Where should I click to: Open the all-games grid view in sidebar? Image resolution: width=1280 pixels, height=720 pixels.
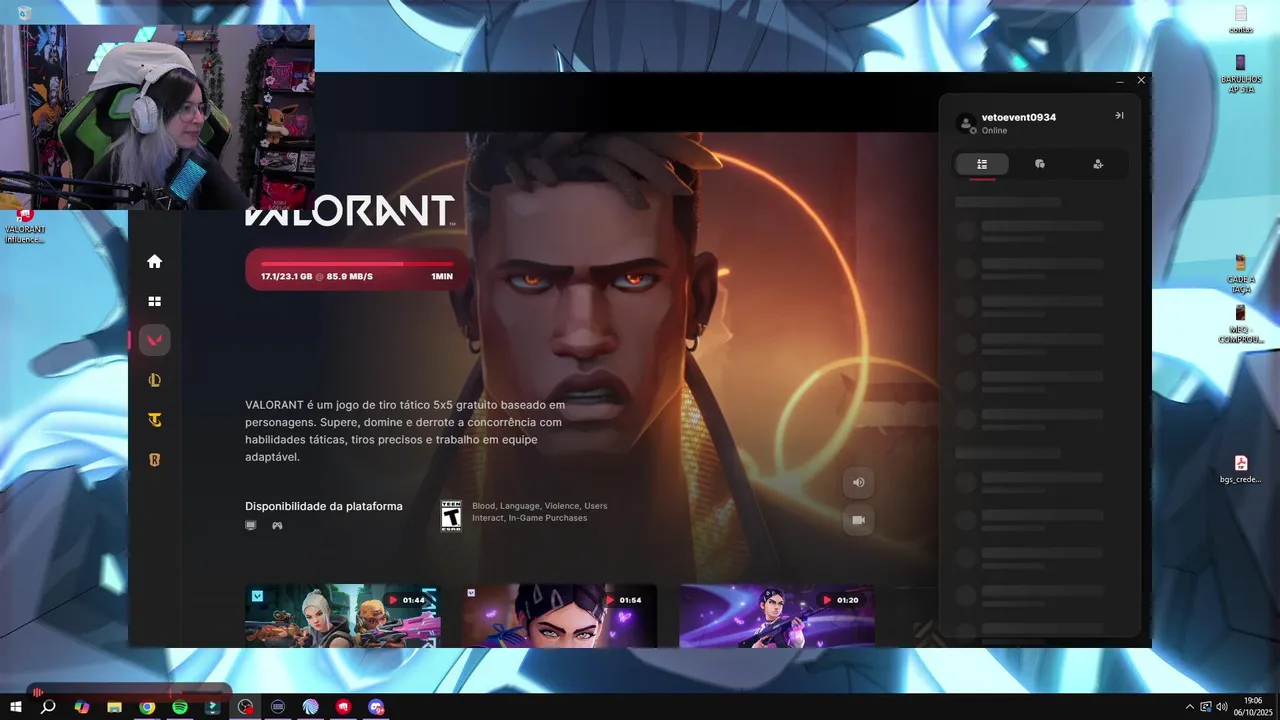[154, 301]
